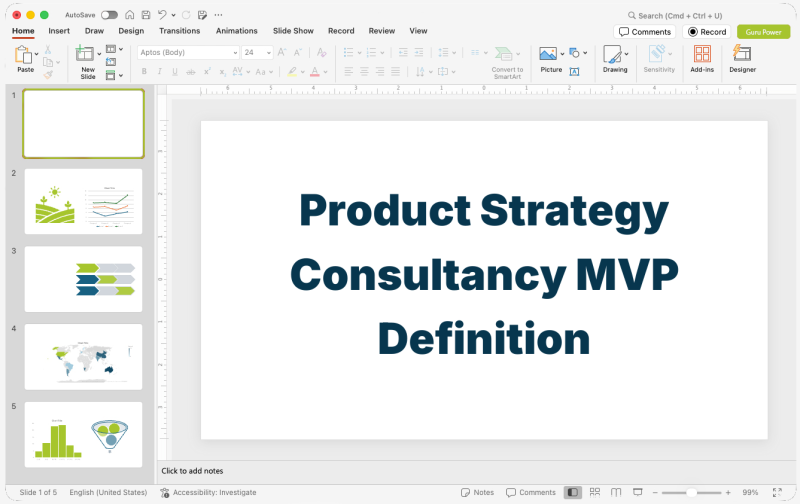Justify the text

[x=395, y=72]
